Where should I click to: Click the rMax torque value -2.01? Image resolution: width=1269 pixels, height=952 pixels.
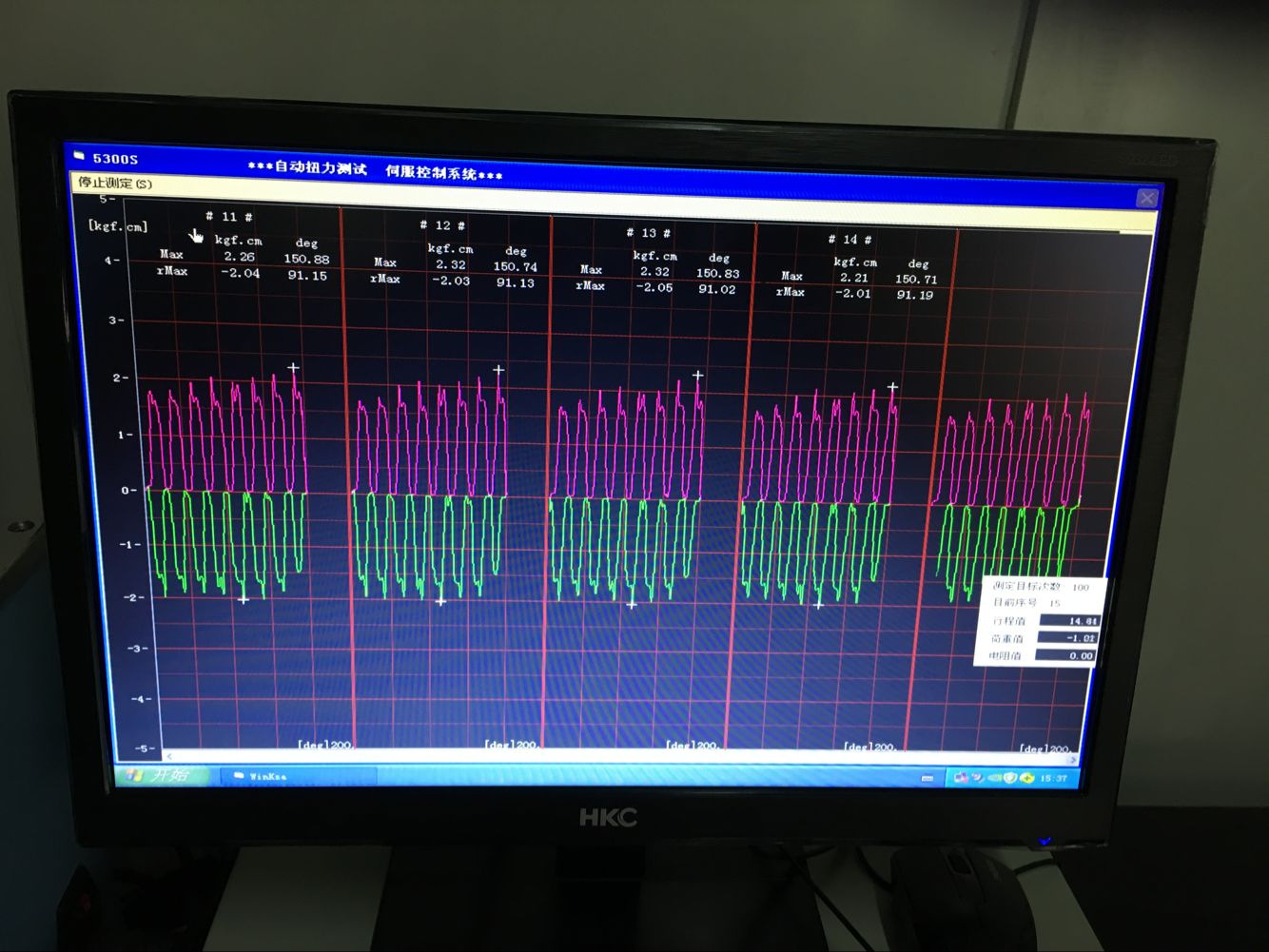point(852,294)
